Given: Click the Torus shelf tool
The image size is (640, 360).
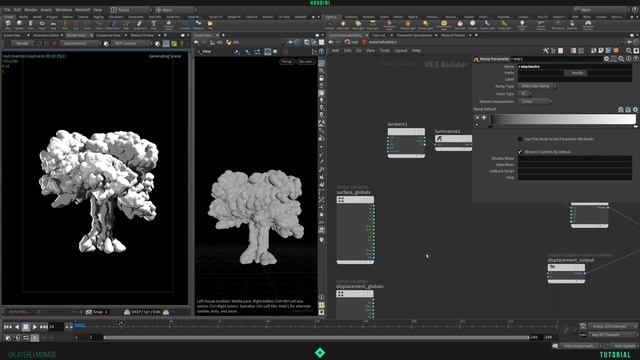Looking at the screenshot, I should click(x=42, y=25).
